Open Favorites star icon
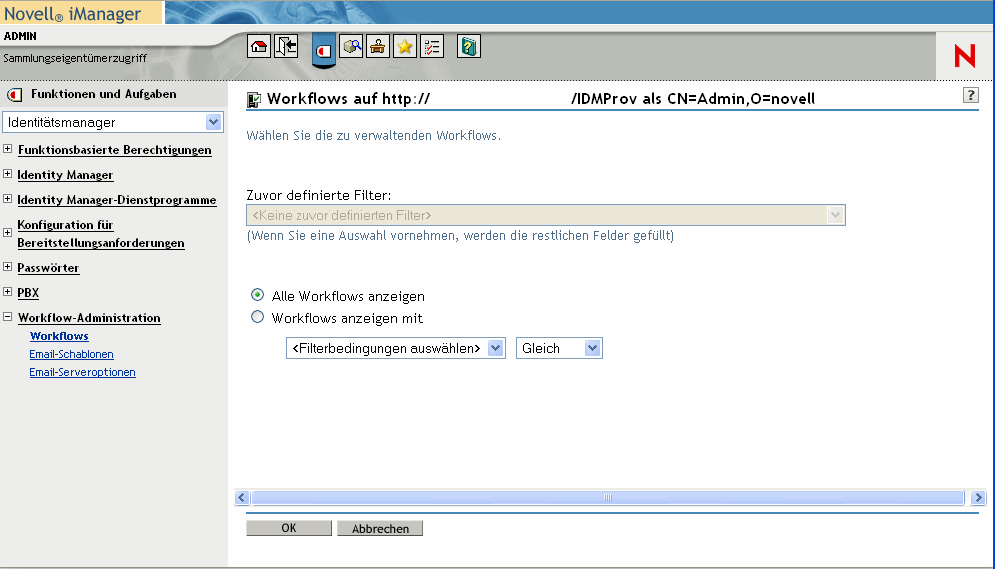Screen dimensions: 995x569 coord(405,46)
